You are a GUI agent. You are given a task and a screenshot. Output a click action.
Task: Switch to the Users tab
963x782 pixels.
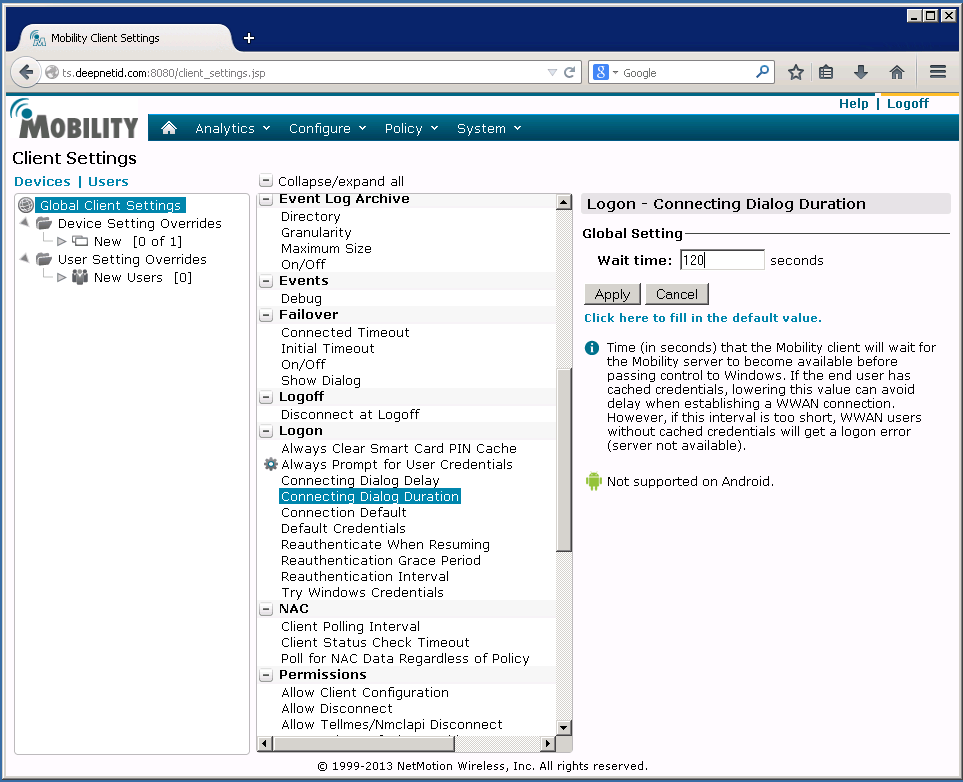point(108,181)
